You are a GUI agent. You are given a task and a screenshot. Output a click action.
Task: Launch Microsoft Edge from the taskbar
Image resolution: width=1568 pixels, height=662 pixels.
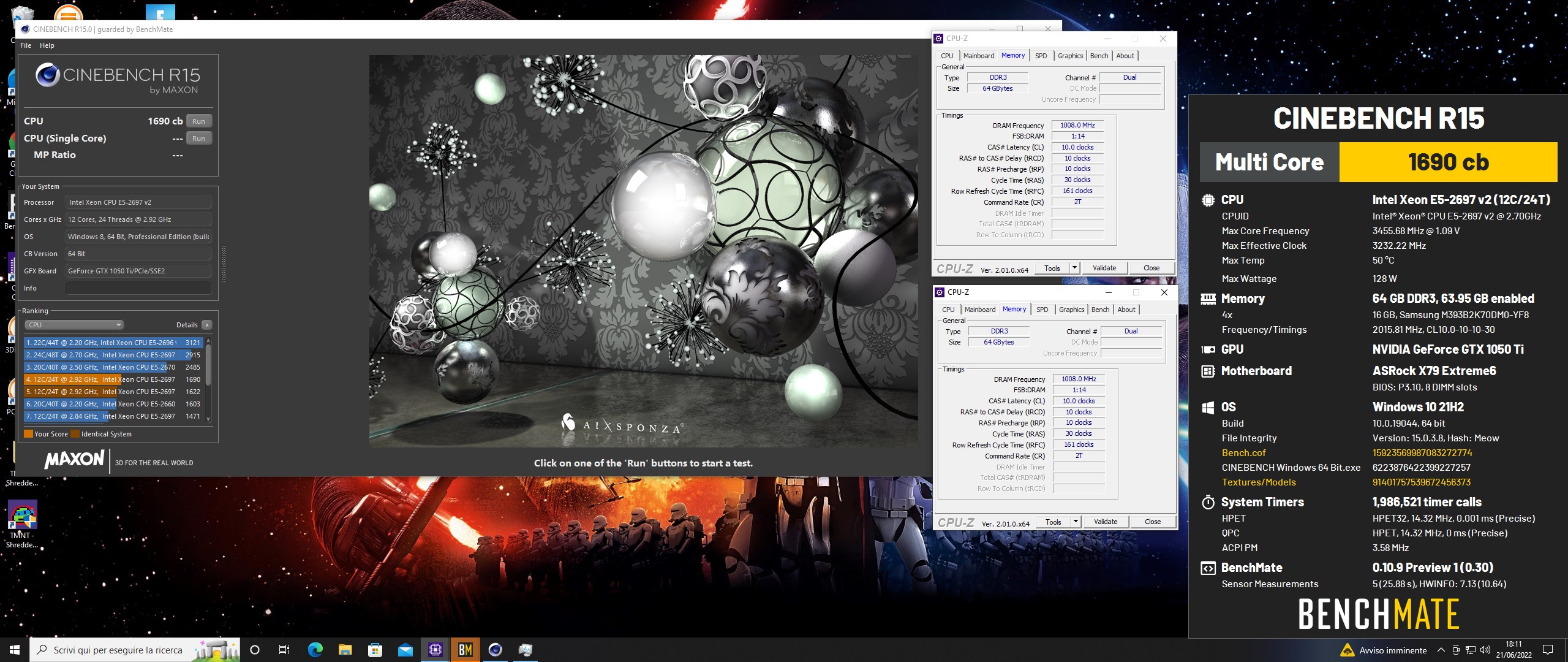315,650
